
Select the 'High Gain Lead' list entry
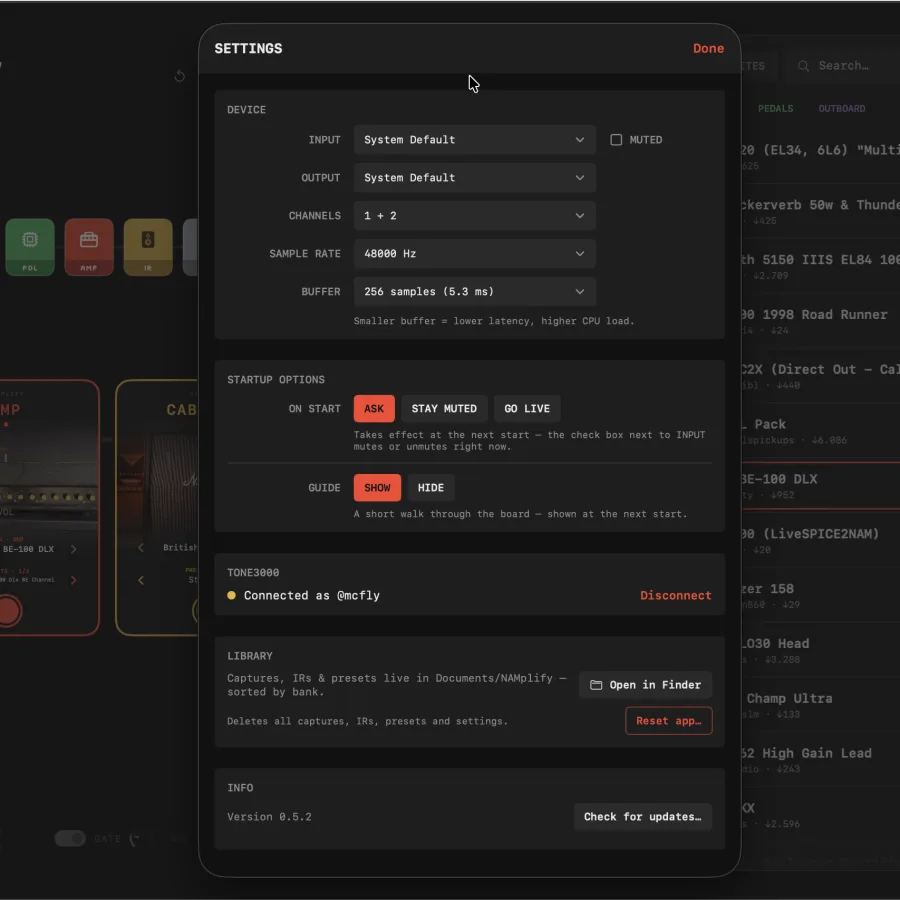click(x=820, y=759)
